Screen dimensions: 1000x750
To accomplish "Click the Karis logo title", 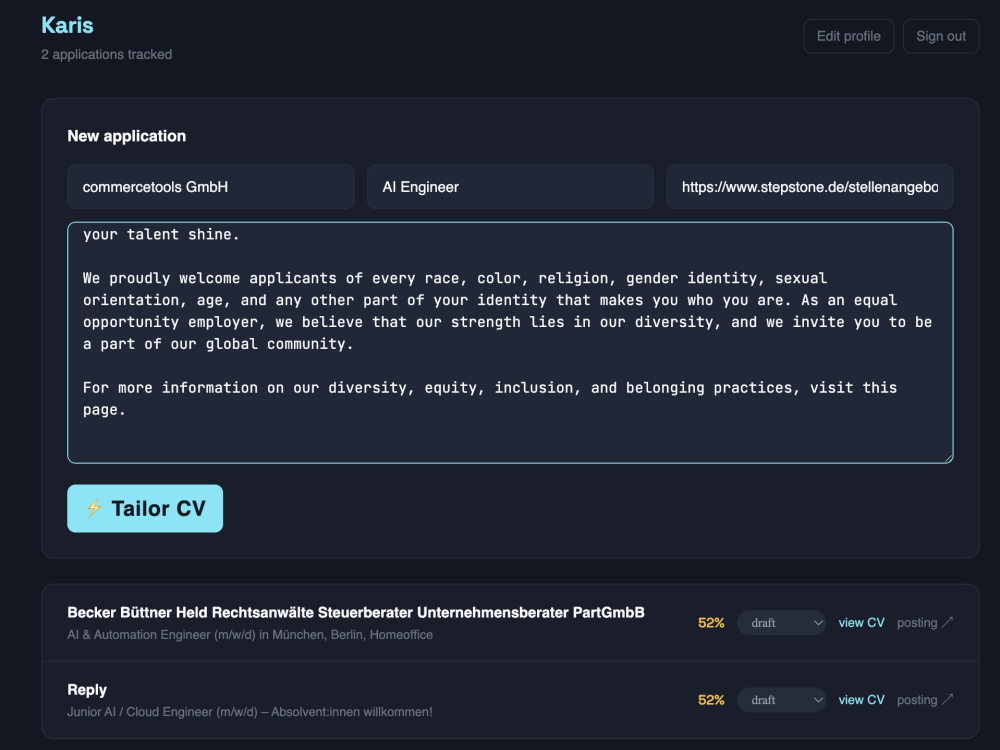I will point(67,26).
